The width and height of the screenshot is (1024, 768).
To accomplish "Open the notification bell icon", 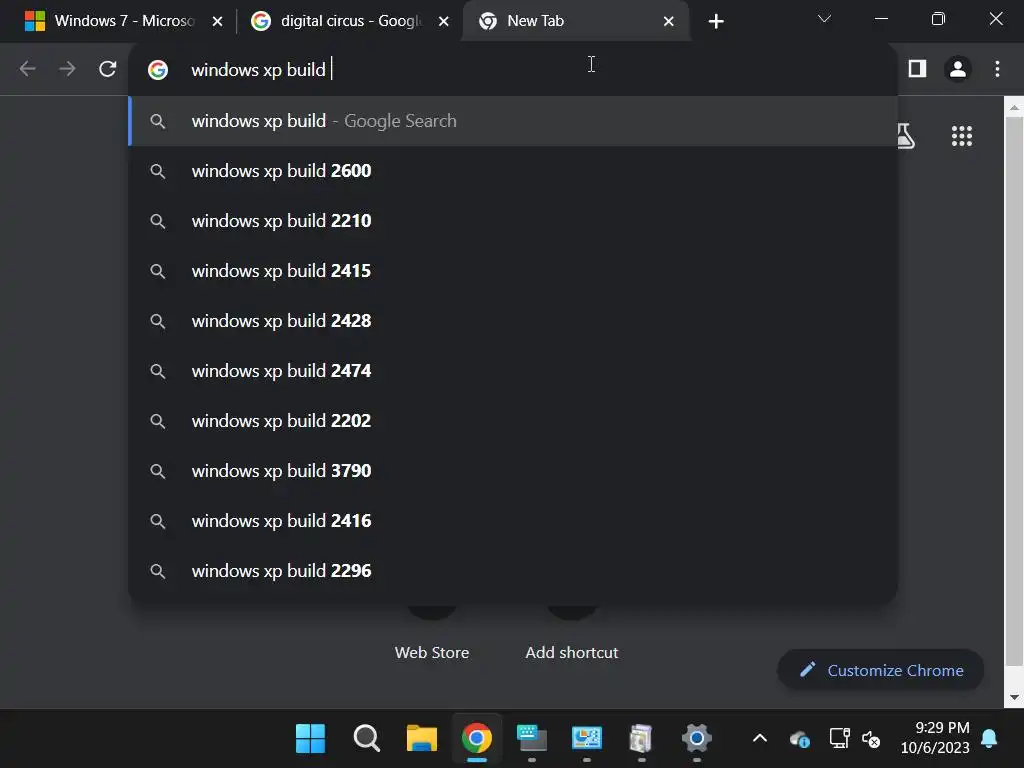I will pyautogui.click(x=989, y=739).
